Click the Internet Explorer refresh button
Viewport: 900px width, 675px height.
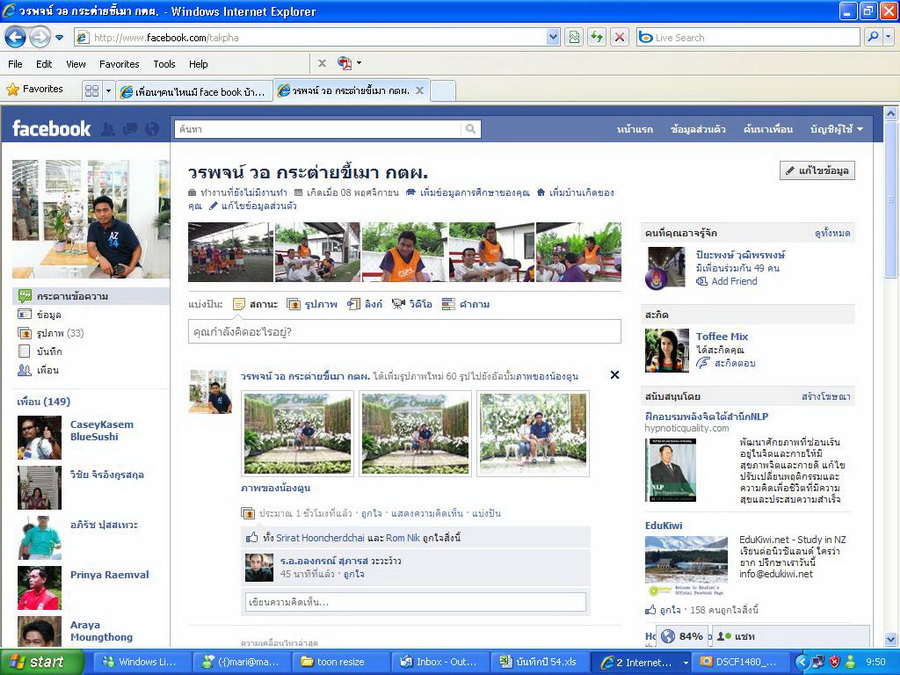(597, 37)
